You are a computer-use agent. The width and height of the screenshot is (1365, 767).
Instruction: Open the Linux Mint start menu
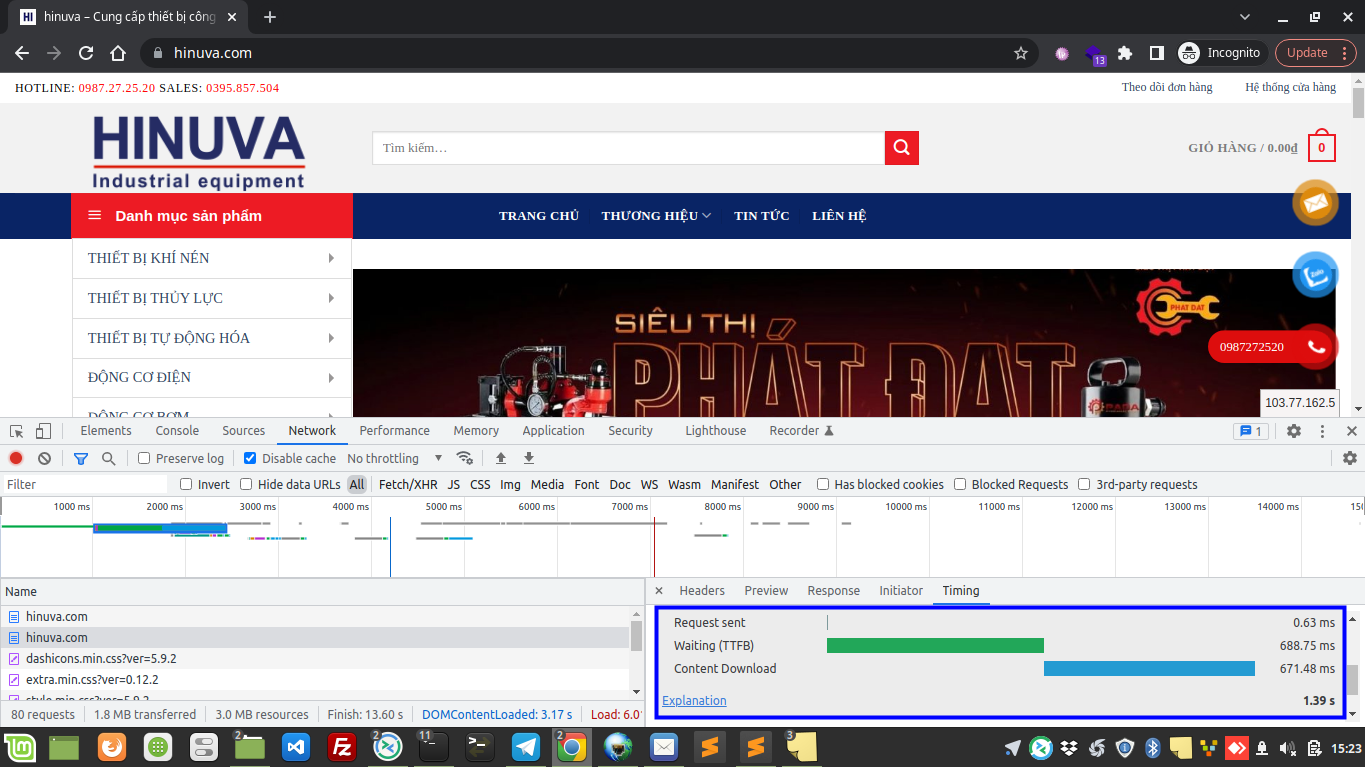point(18,747)
